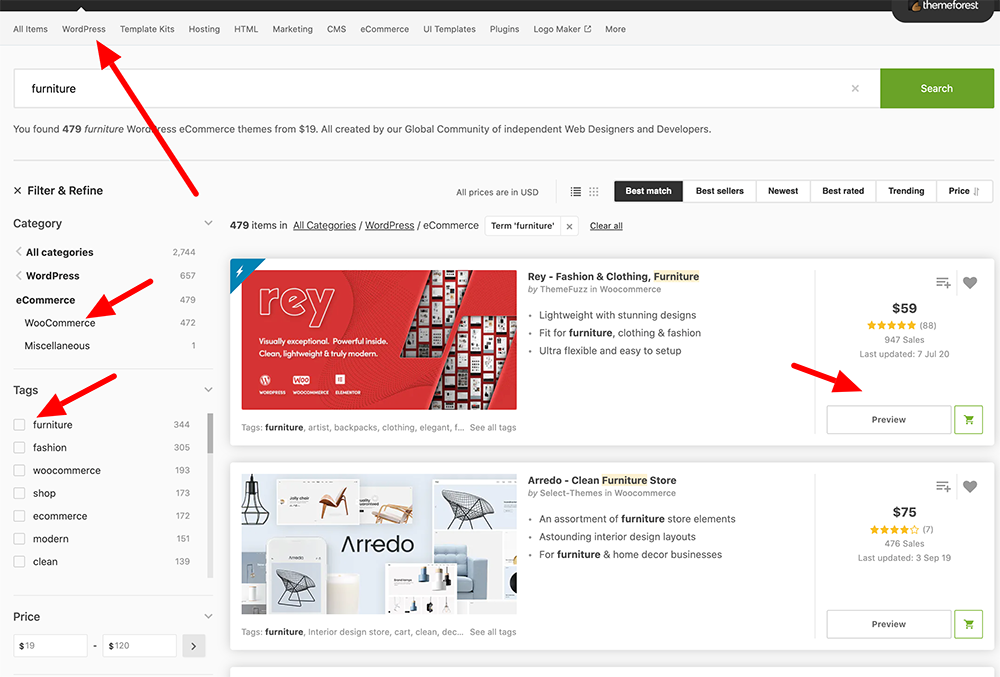The height and width of the screenshot is (677, 1000).
Task: Open Marketing menu item
Action: tap(292, 29)
